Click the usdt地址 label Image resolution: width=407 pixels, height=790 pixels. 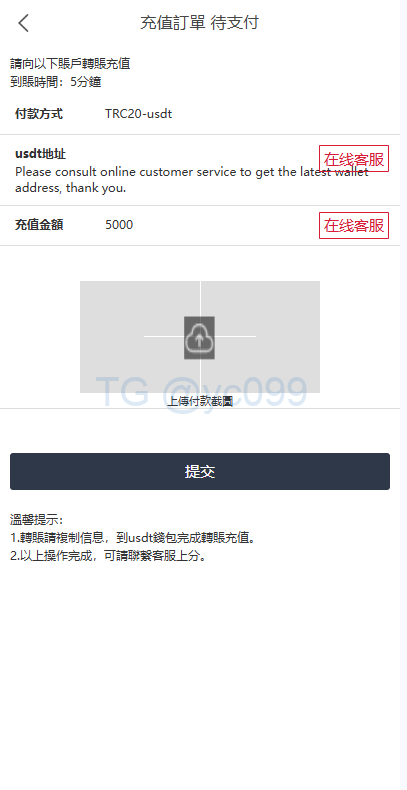click(x=40, y=154)
